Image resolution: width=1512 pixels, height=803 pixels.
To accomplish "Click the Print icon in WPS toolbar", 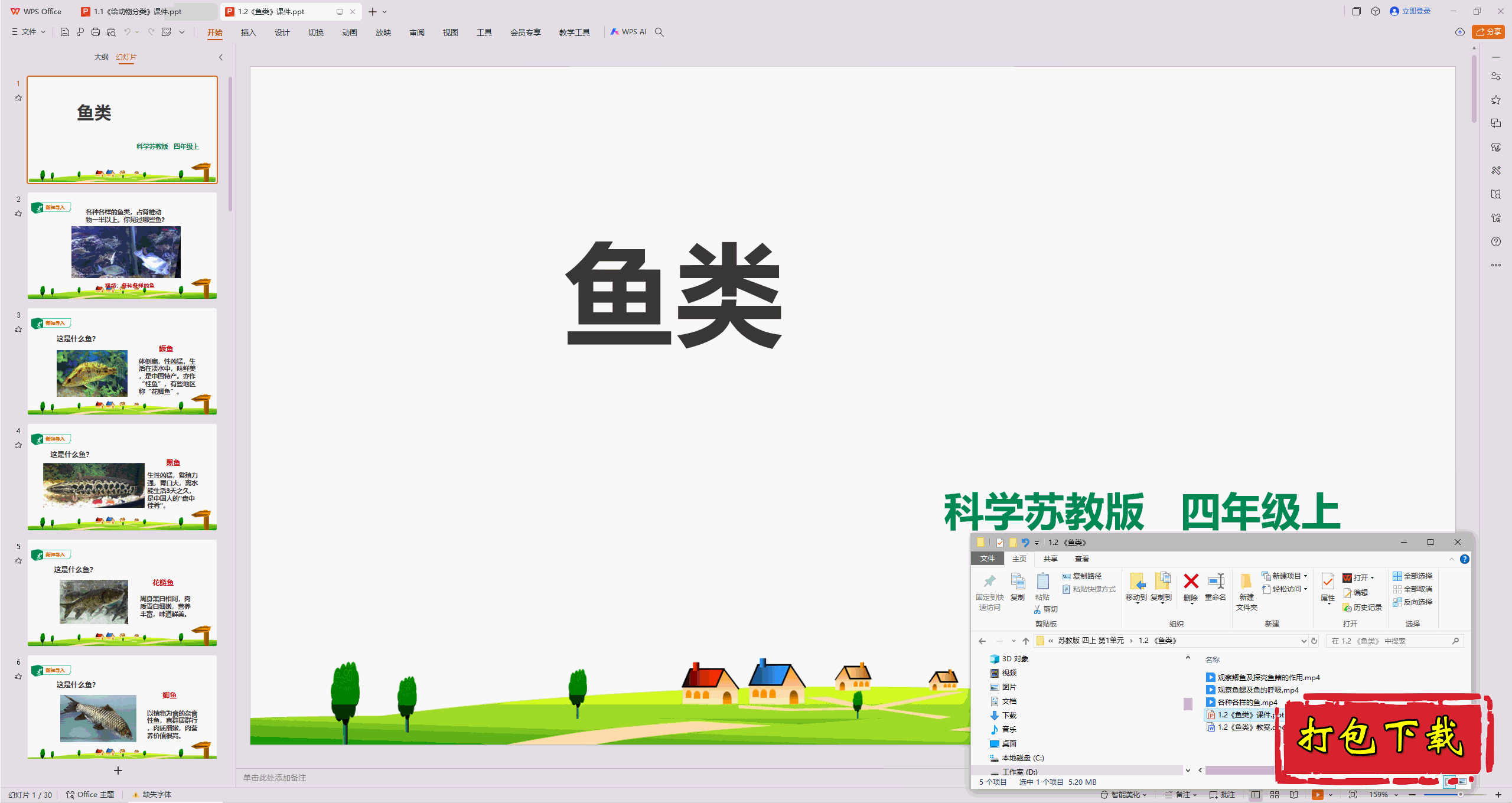I will pyautogui.click(x=96, y=32).
